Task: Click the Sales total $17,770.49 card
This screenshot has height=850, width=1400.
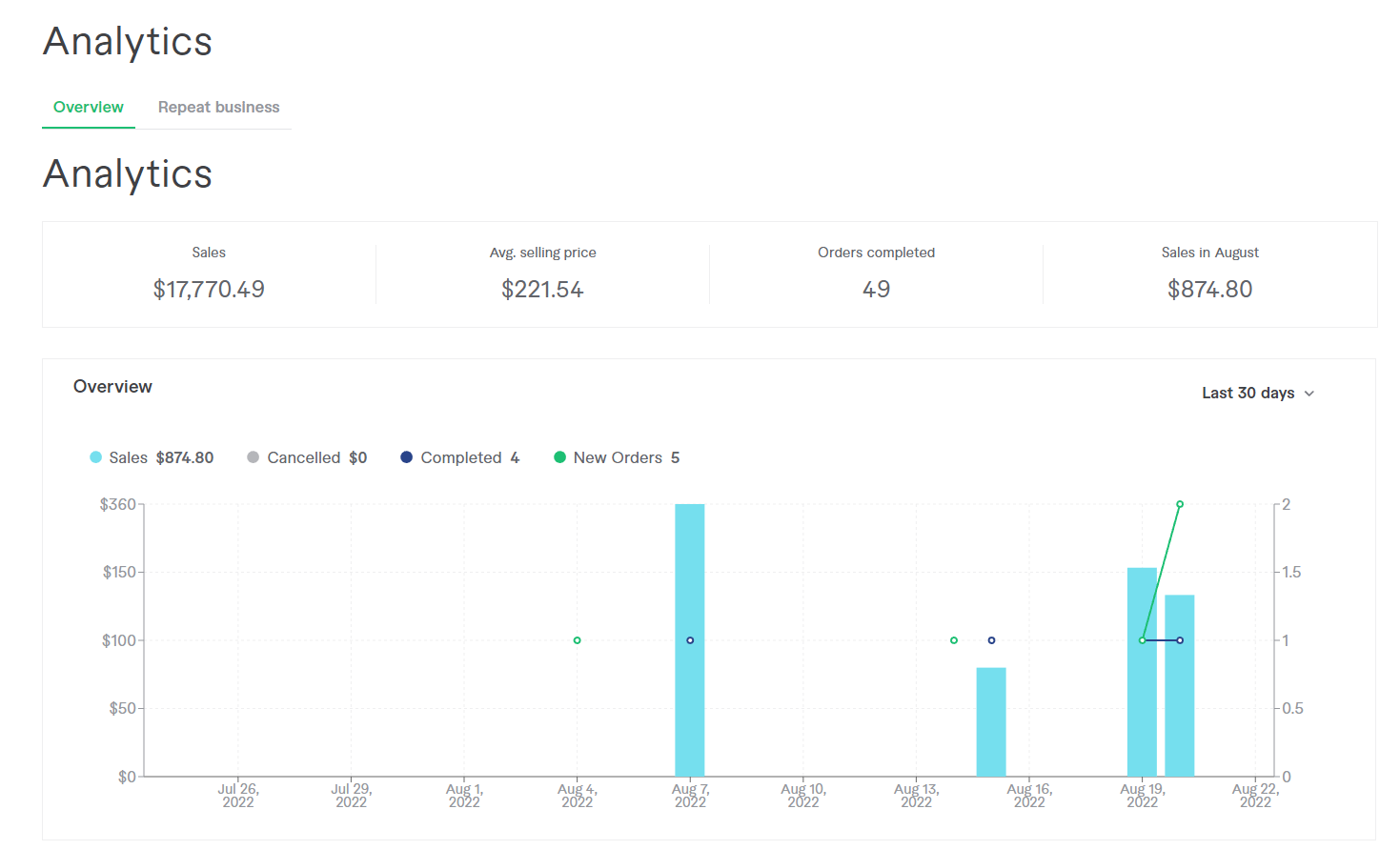Action: (x=209, y=274)
